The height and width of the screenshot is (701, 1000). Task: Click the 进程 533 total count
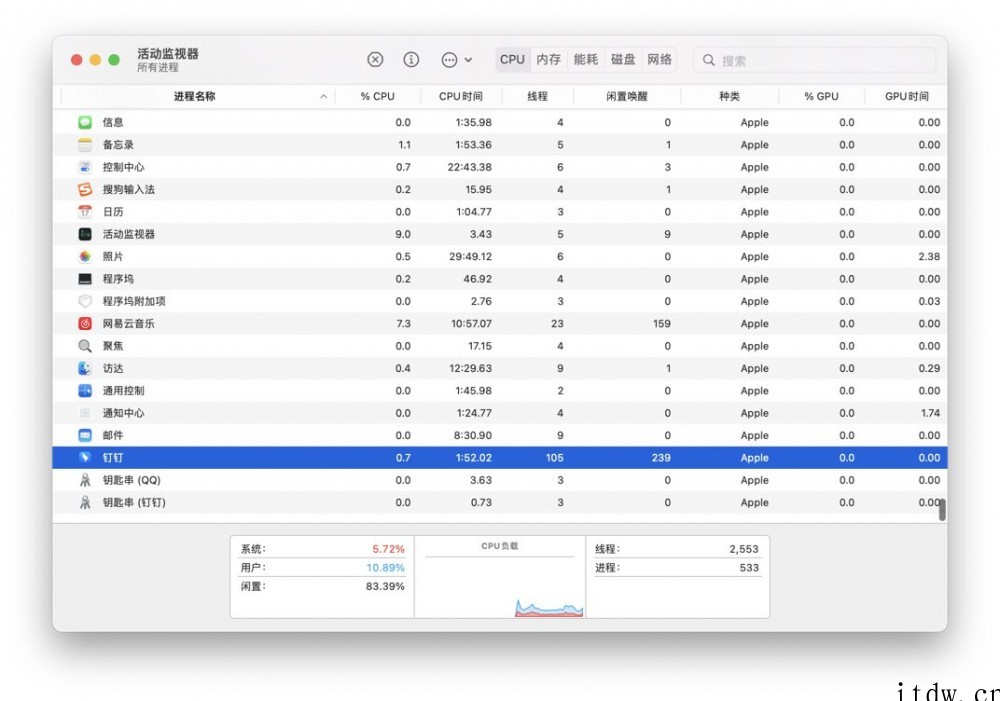(x=677, y=567)
